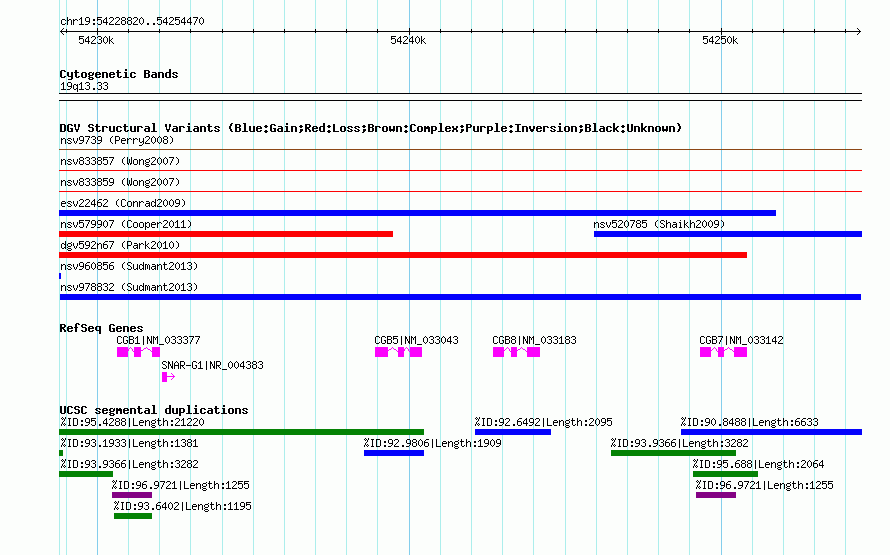Click the nsv520785 (Shaikh2009) variant label
The width and height of the screenshot is (890, 555).
click(x=659, y=224)
